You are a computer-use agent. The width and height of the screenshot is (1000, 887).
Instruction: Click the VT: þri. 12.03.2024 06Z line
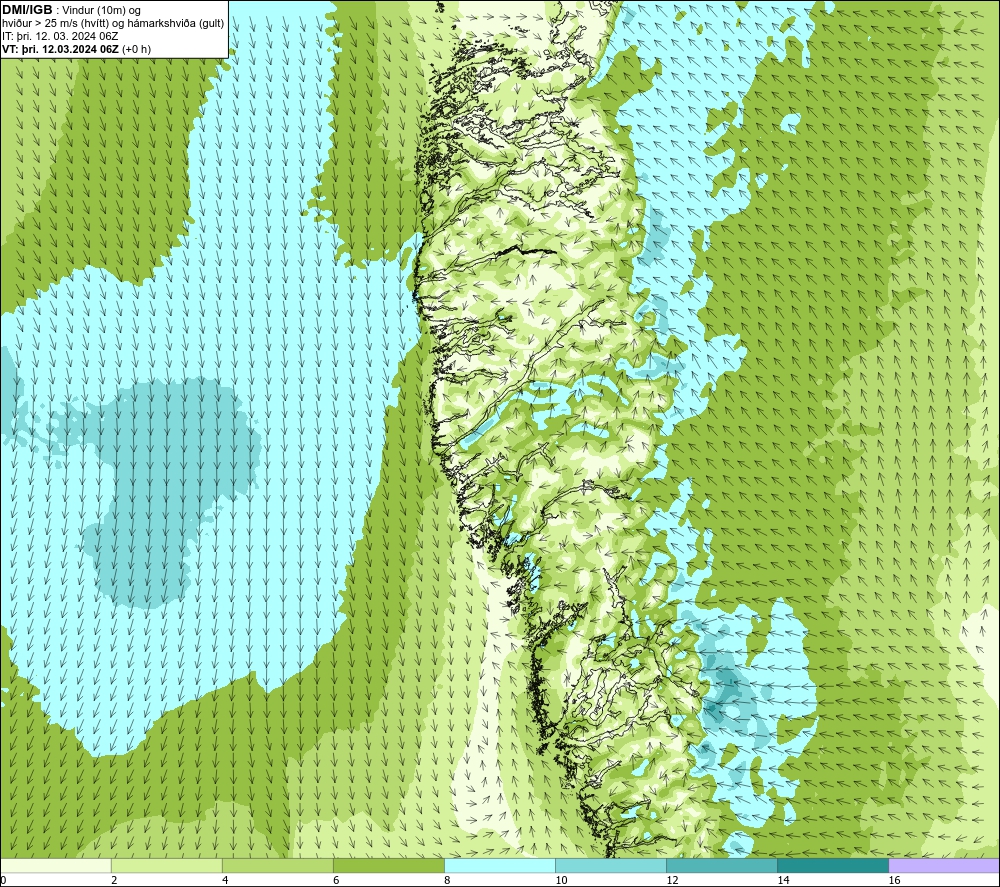pos(77,48)
